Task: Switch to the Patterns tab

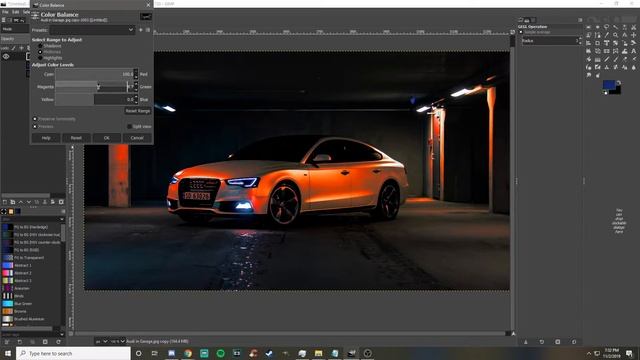Action: (x=11, y=211)
